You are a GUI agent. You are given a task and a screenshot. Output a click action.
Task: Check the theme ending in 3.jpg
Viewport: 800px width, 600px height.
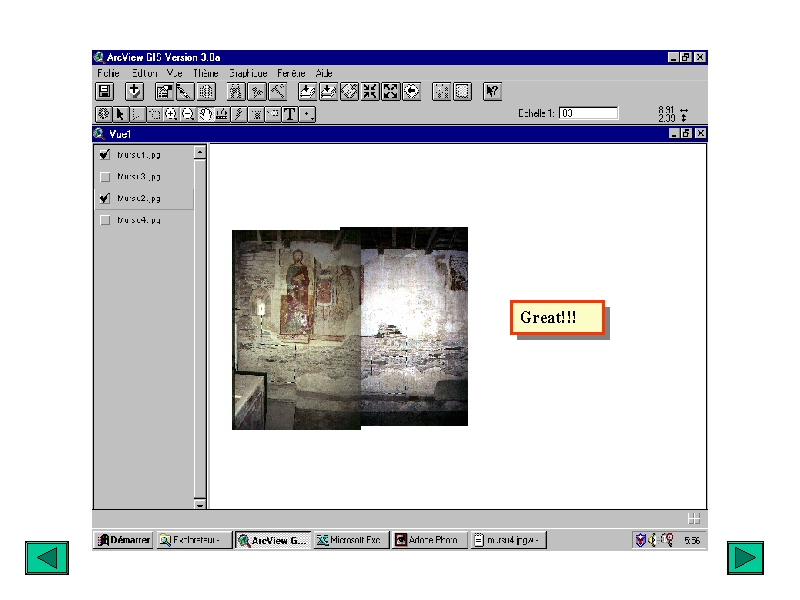(x=105, y=177)
